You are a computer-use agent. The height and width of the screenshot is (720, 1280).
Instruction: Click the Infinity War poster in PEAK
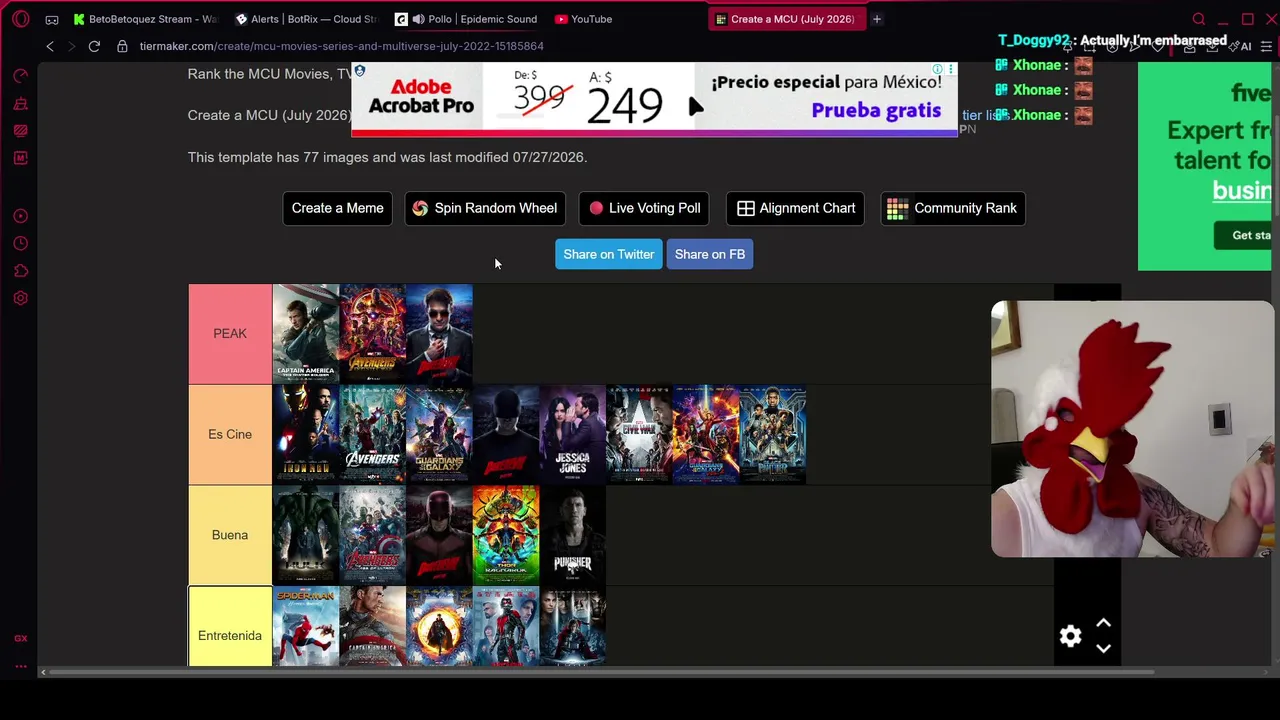point(373,334)
